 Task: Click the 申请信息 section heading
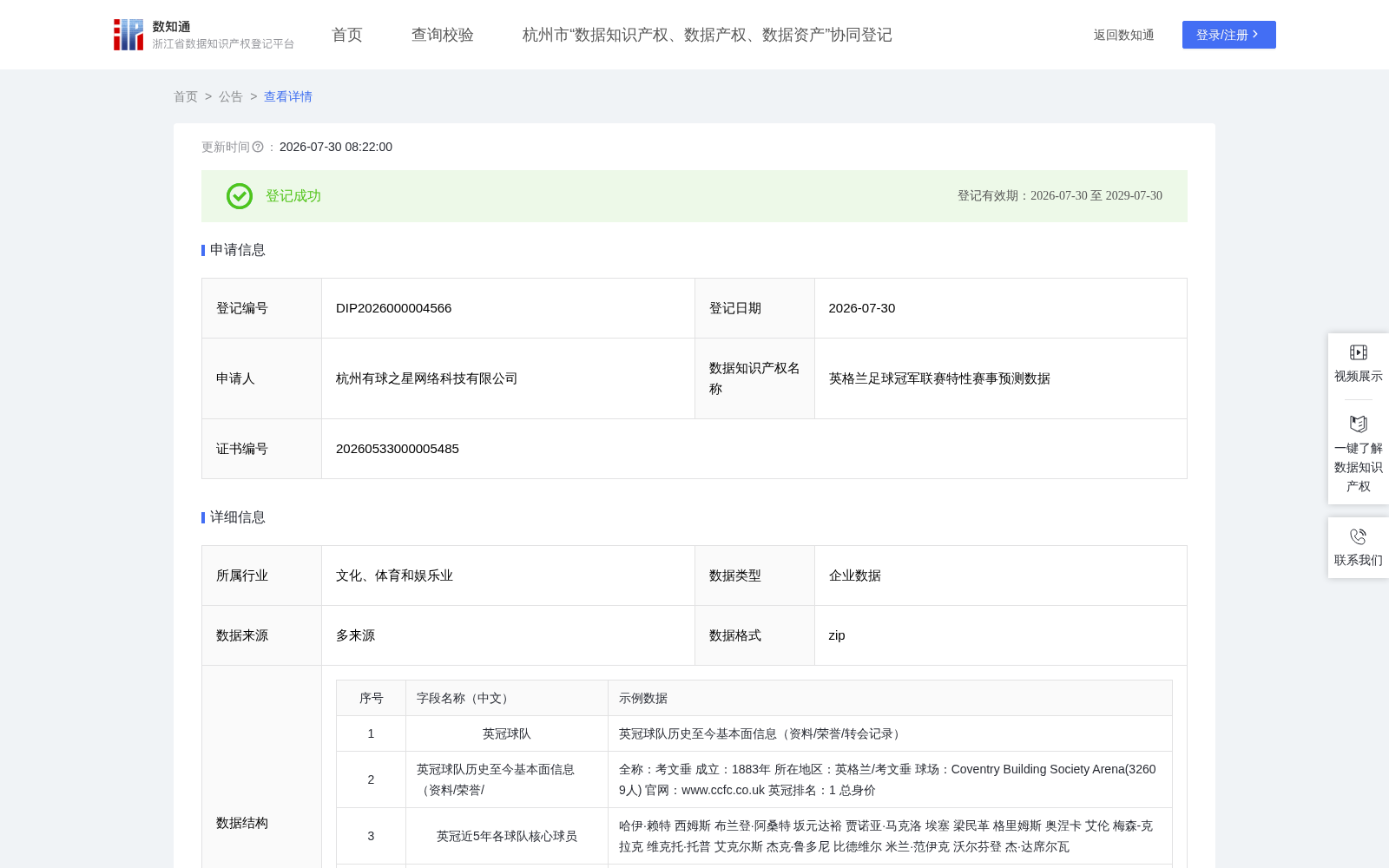pos(238,250)
